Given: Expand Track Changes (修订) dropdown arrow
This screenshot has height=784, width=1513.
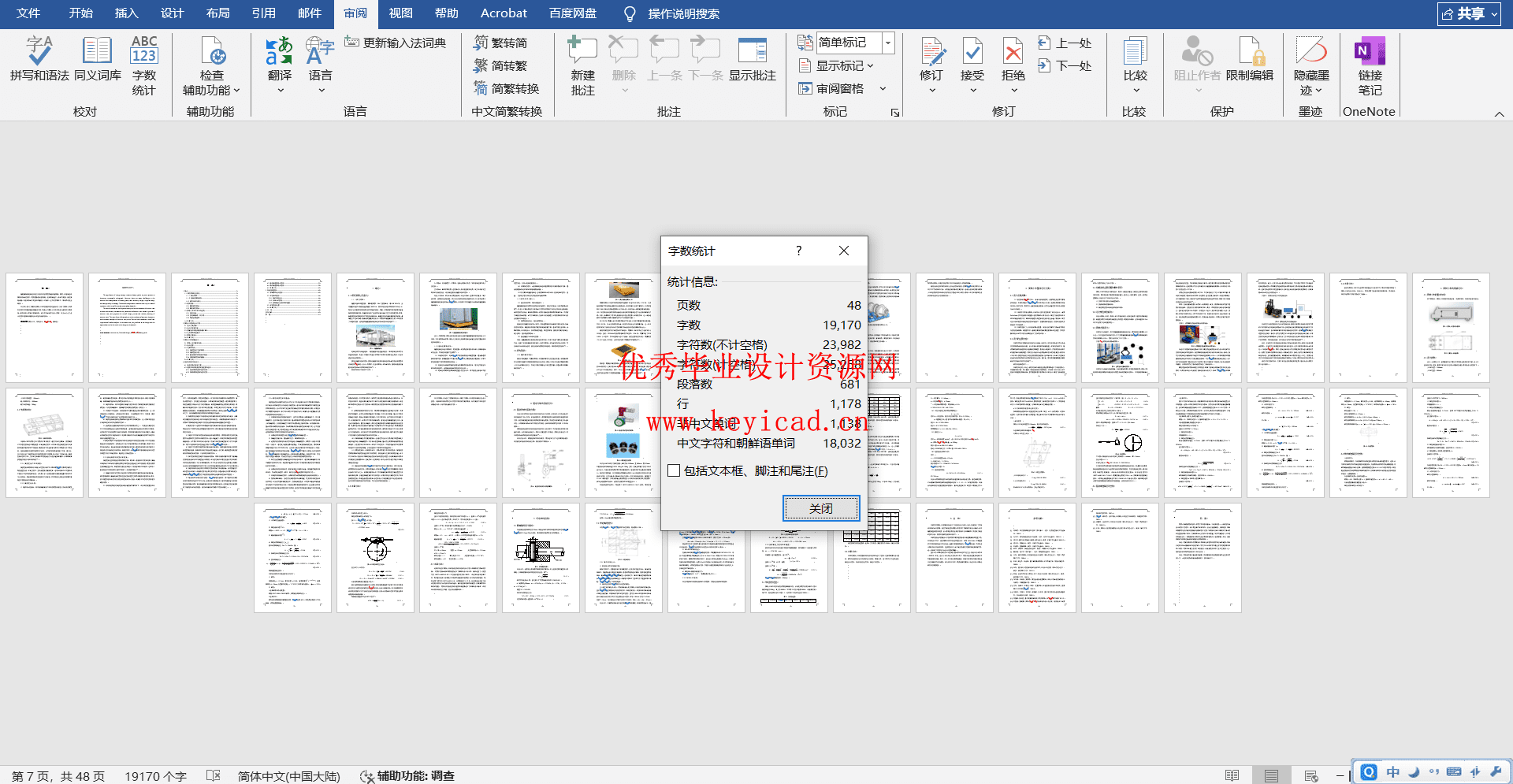Looking at the screenshot, I should (931, 90).
